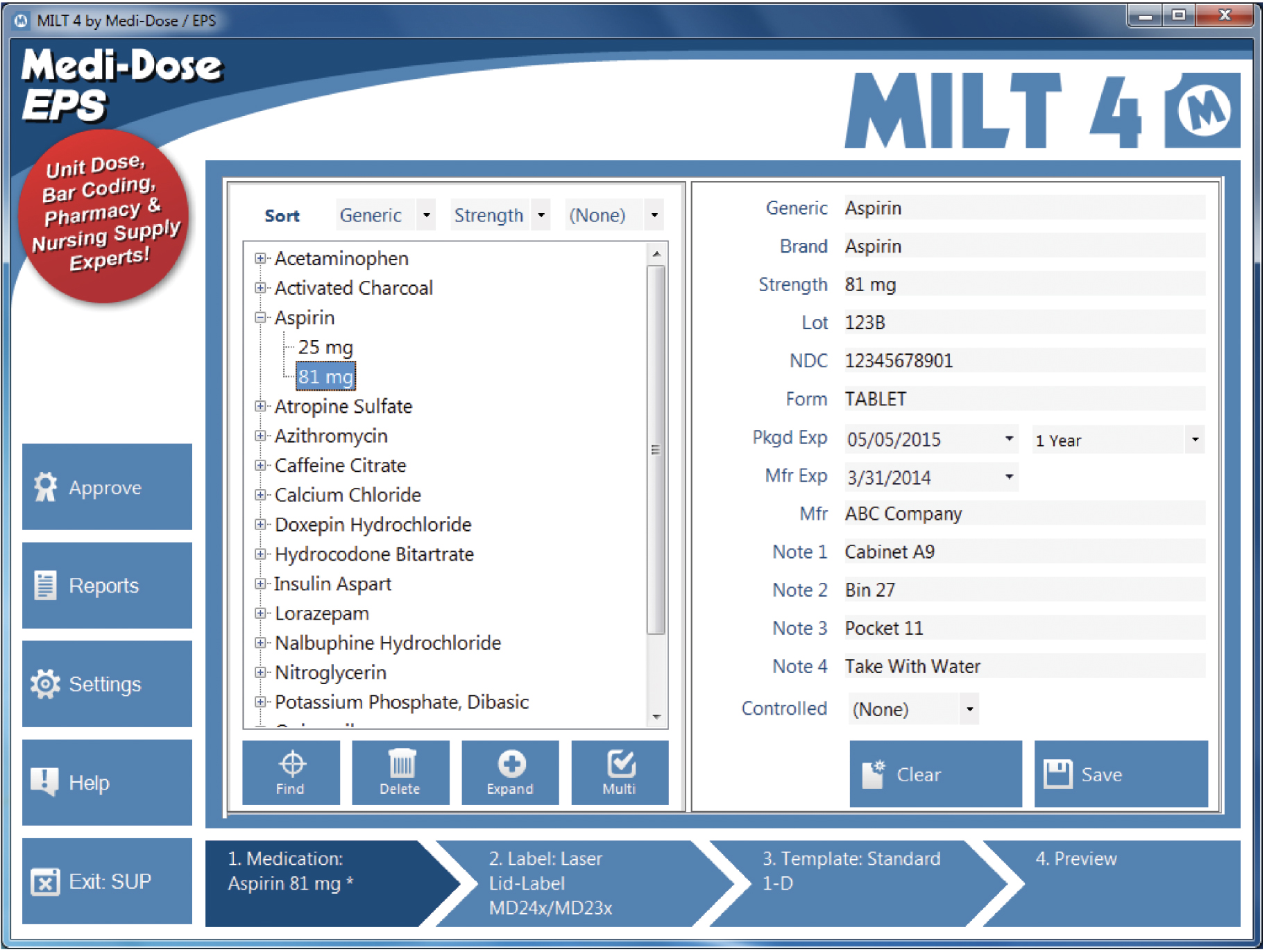This screenshot has height=952, width=1267.
Task: Click the Save floppy disk button
Action: click(1120, 774)
